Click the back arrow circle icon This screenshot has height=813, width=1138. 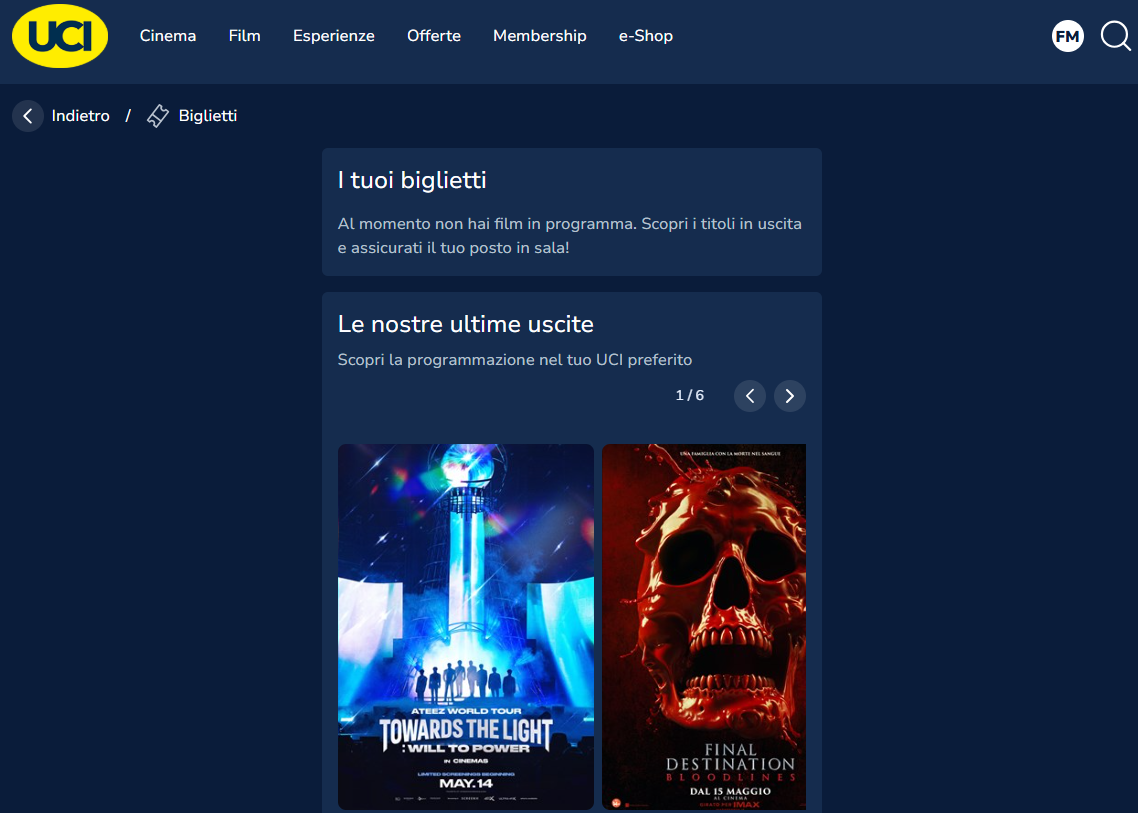click(x=28, y=116)
